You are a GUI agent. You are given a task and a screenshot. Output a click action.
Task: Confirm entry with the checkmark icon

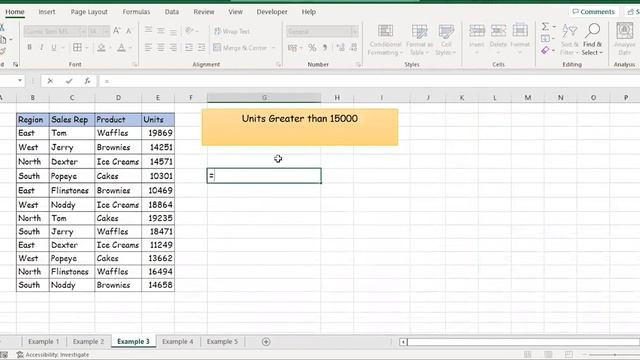tap(69, 81)
